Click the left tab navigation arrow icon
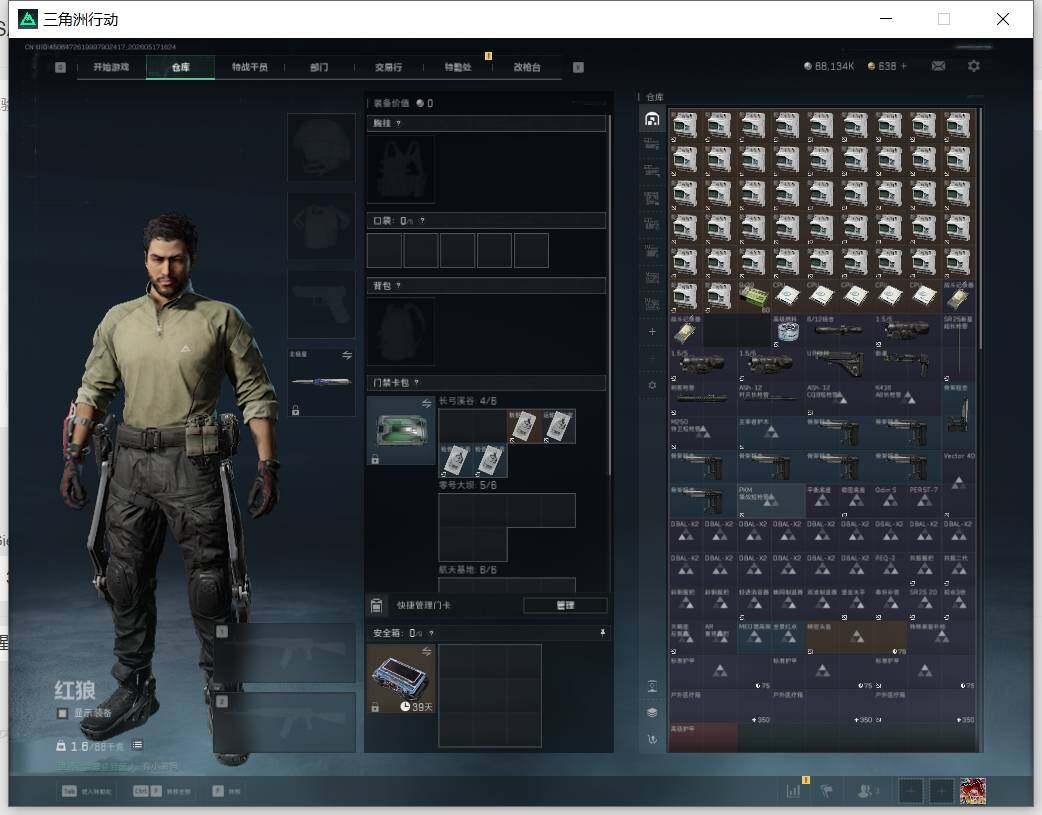This screenshot has width=1042, height=815. pos(60,67)
